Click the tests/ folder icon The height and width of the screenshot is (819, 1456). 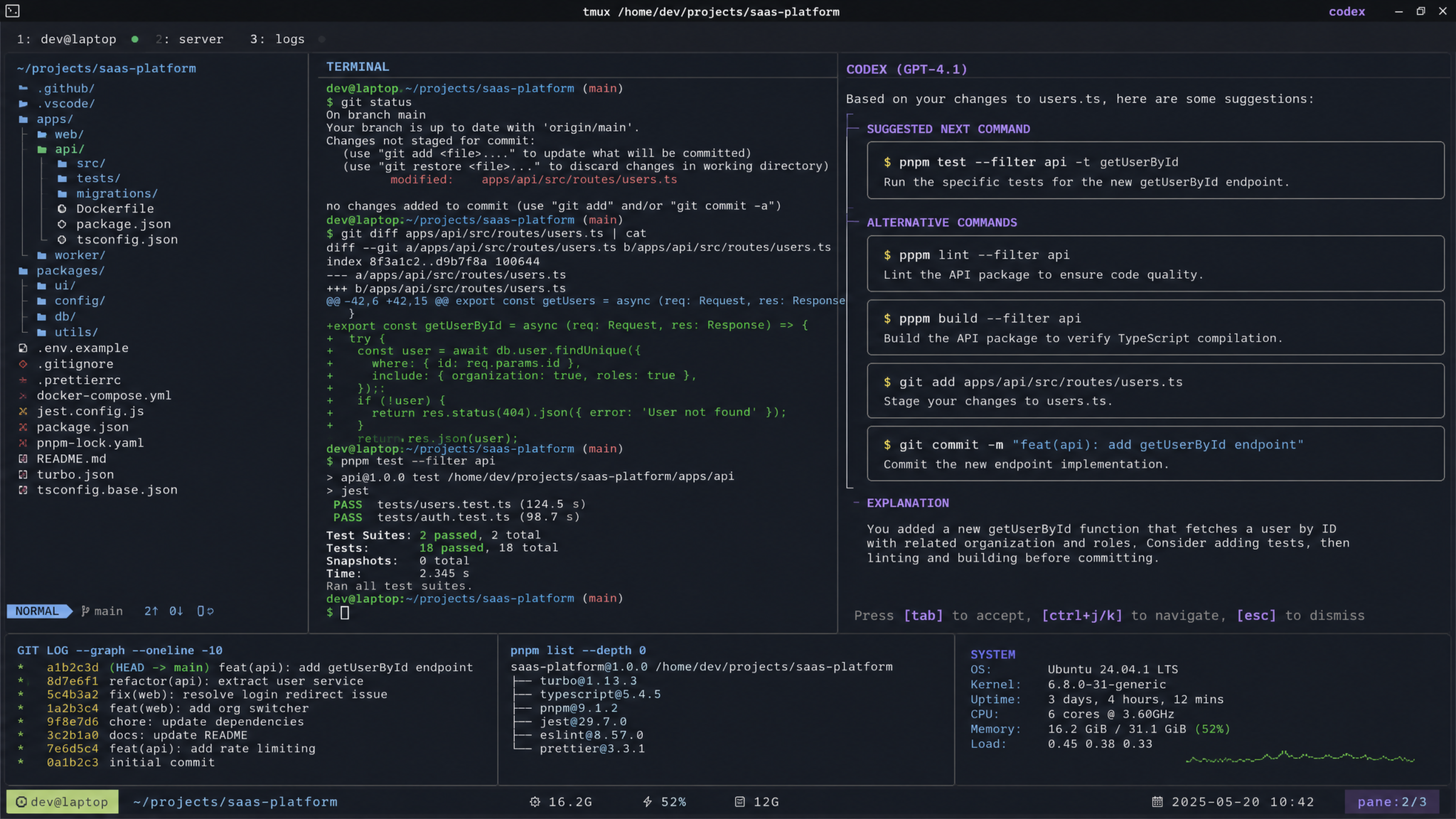(x=63, y=178)
